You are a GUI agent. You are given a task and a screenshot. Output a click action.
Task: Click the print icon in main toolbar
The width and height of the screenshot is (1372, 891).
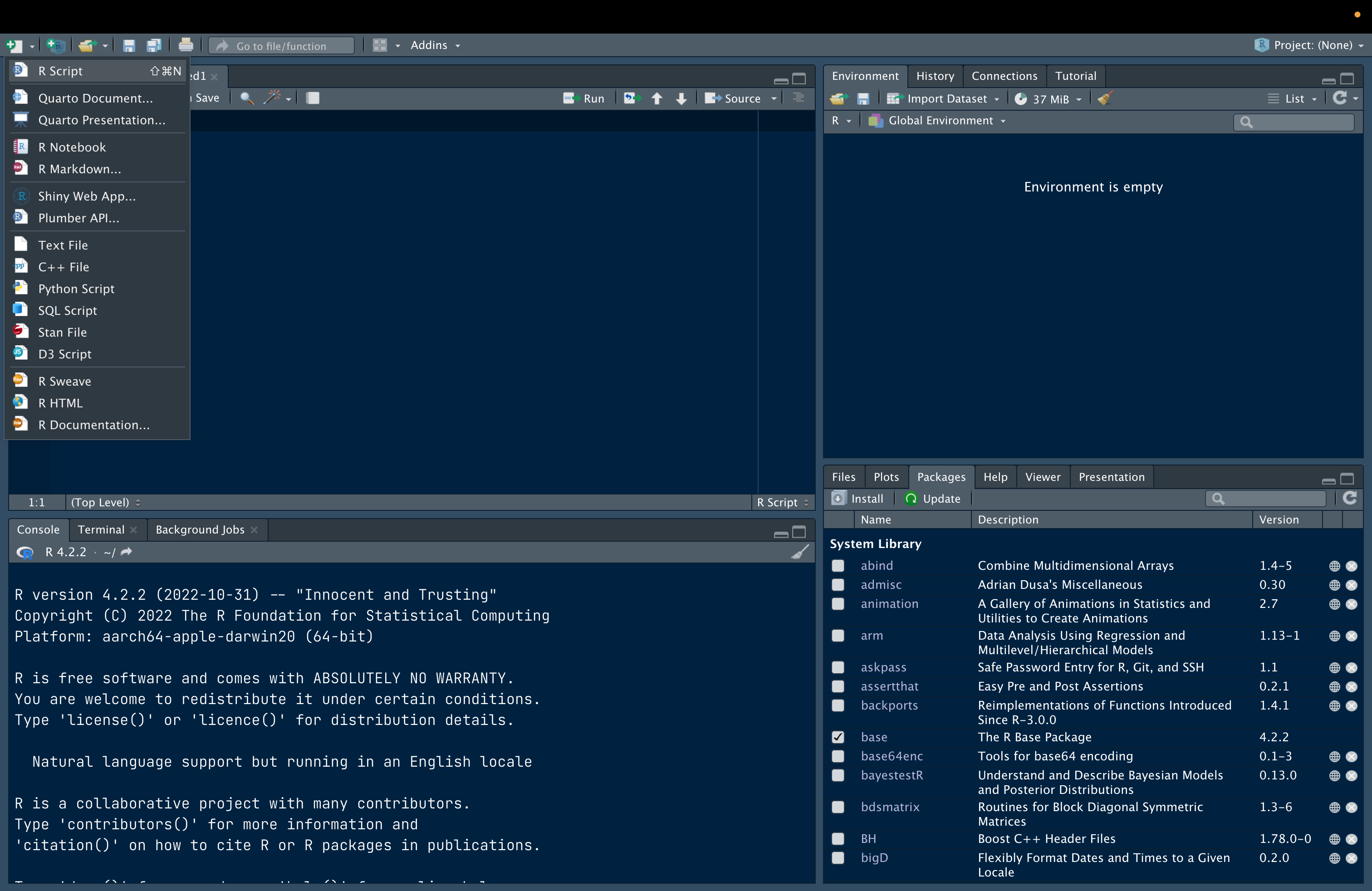point(186,45)
